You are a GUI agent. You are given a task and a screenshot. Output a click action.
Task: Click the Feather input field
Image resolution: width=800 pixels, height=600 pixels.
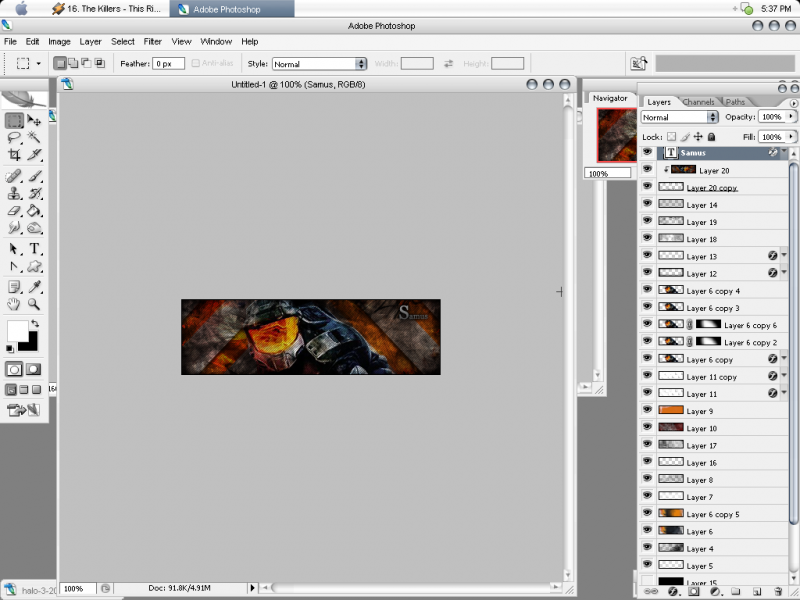[x=168, y=64]
